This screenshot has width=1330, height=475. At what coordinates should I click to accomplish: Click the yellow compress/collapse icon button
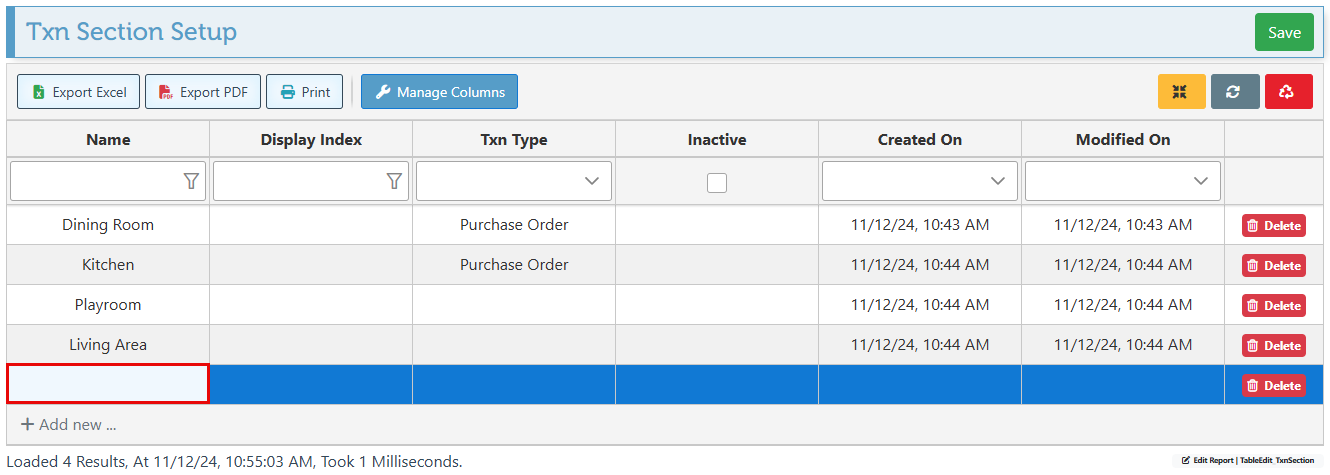point(1181,92)
